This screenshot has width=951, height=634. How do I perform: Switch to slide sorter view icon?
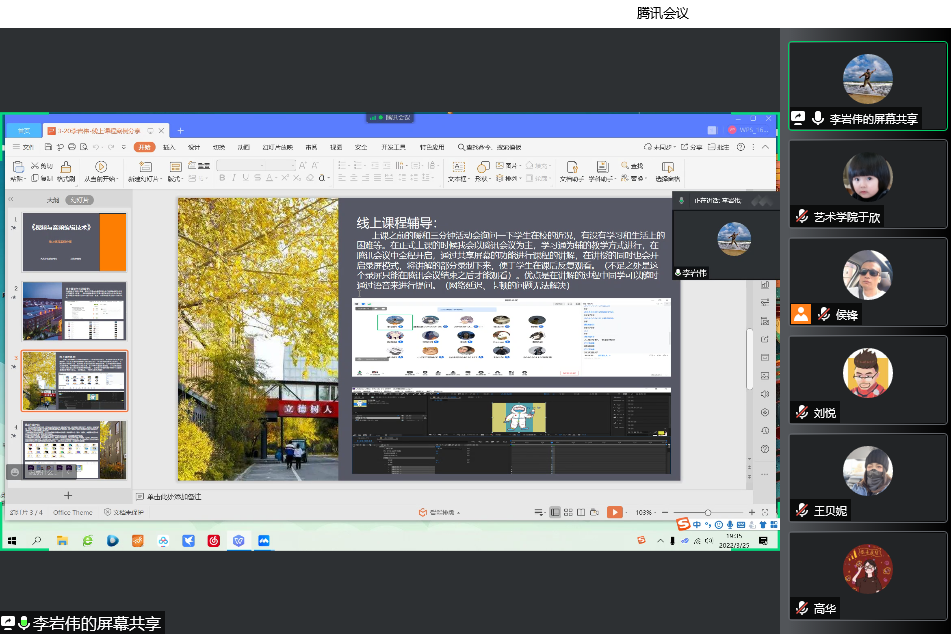[x=568, y=512]
